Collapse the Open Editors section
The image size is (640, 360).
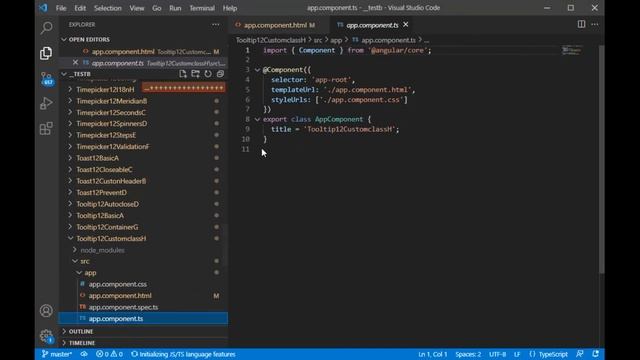[64, 39]
